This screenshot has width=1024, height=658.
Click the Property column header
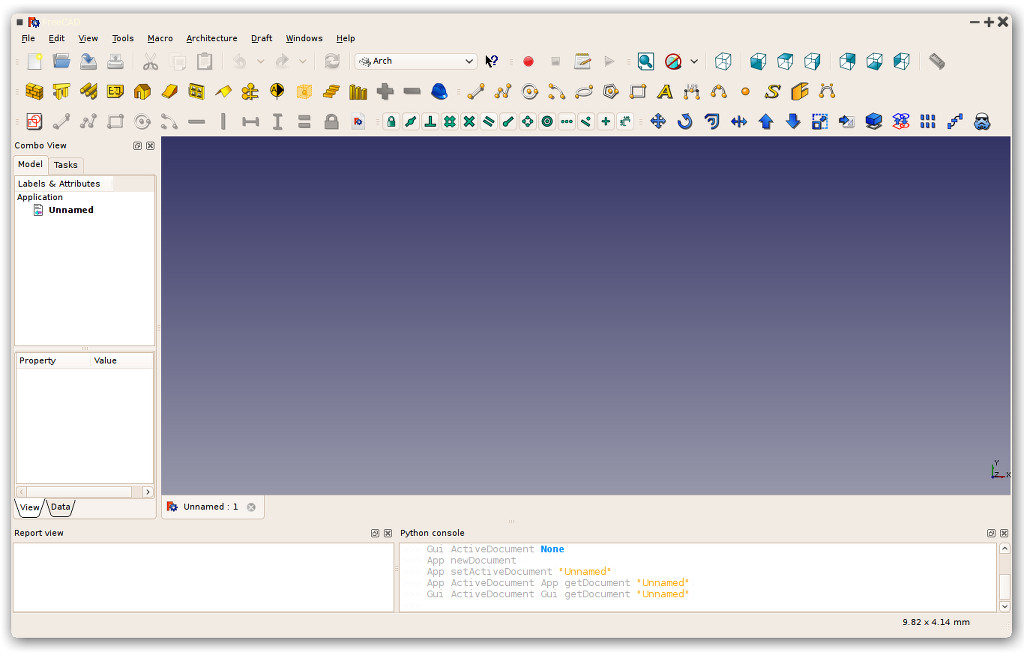pos(52,360)
